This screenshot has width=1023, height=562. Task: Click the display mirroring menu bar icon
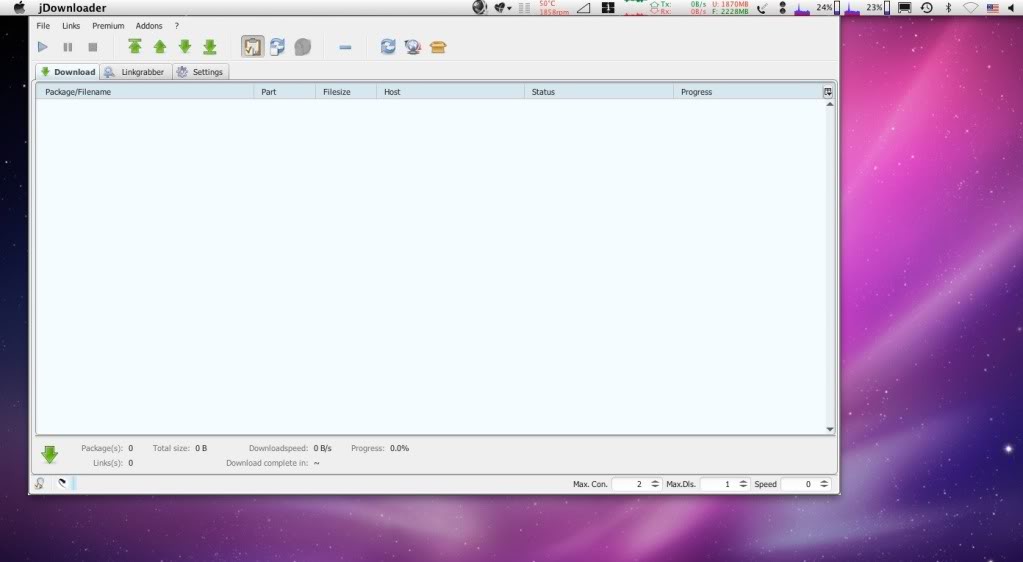pyautogui.click(x=905, y=8)
